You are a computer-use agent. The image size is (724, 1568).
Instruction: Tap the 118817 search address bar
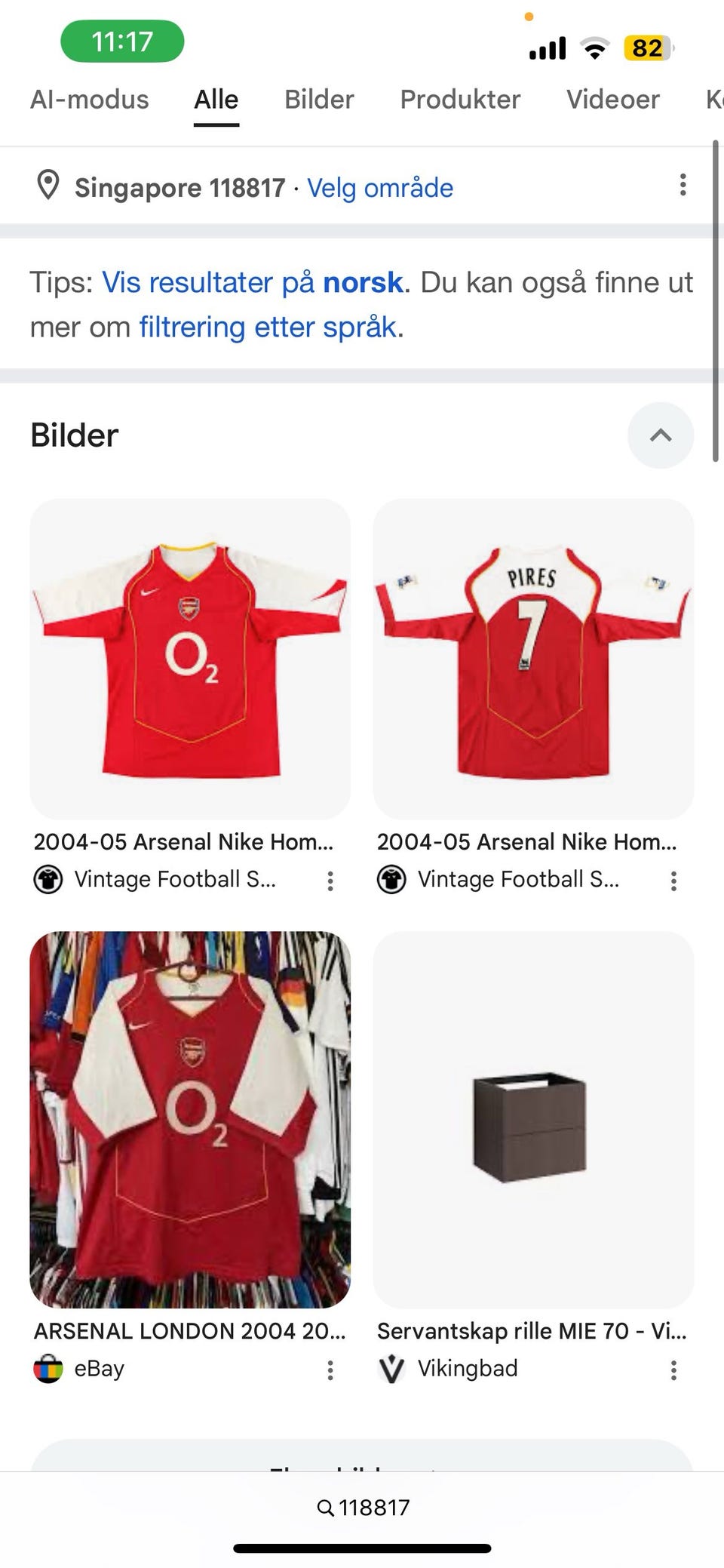[363, 1508]
